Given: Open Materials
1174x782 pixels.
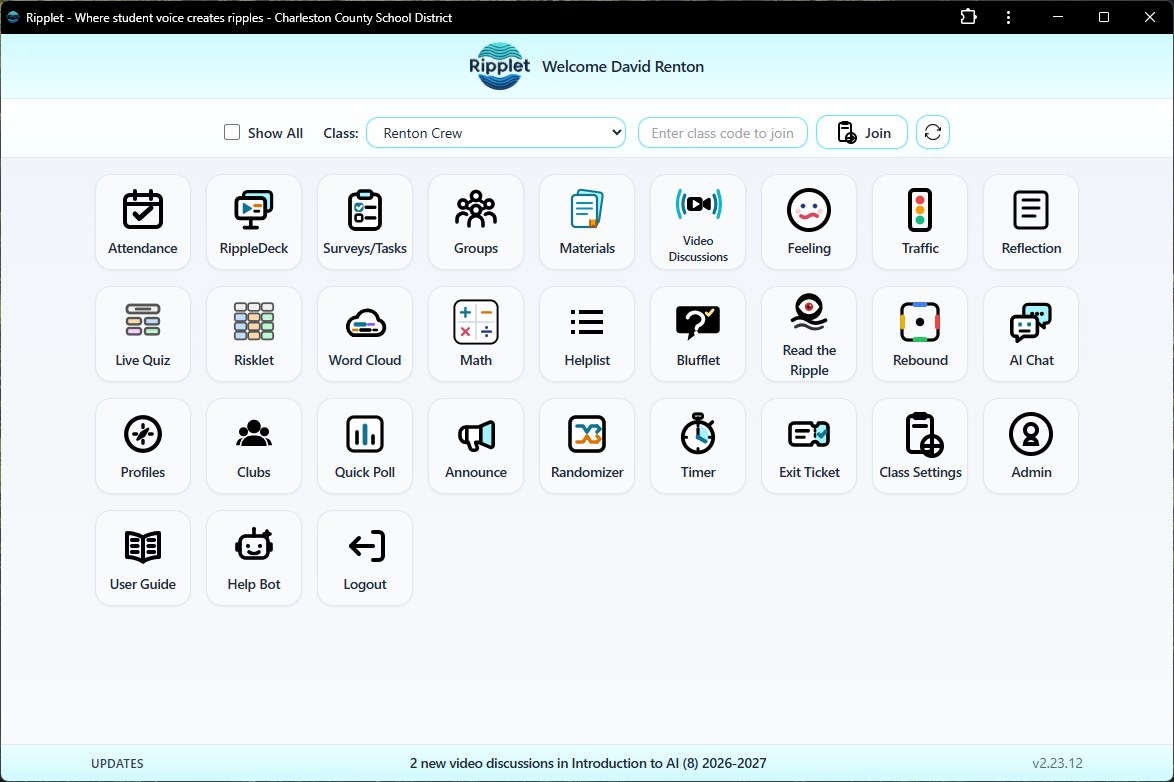Looking at the screenshot, I should pos(587,222).
